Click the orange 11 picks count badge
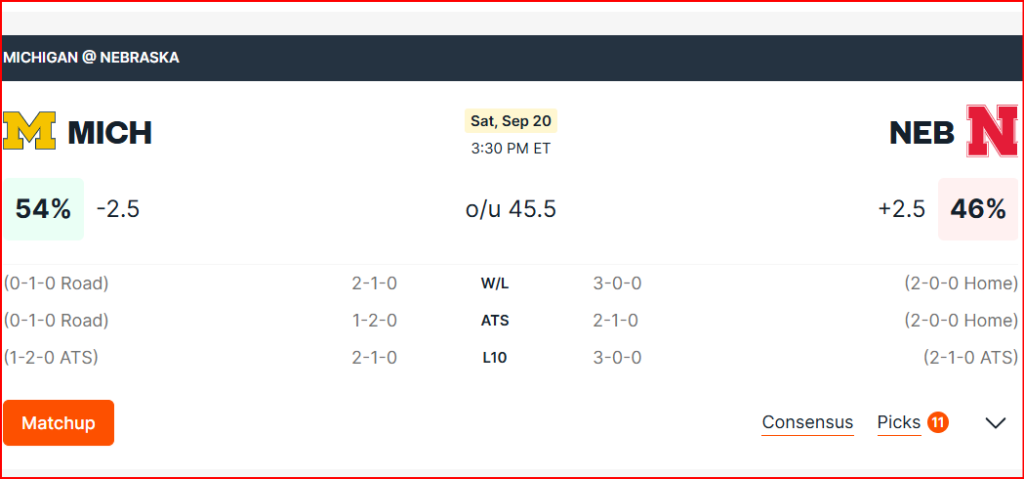1024x479 pixels. point(937,423)
